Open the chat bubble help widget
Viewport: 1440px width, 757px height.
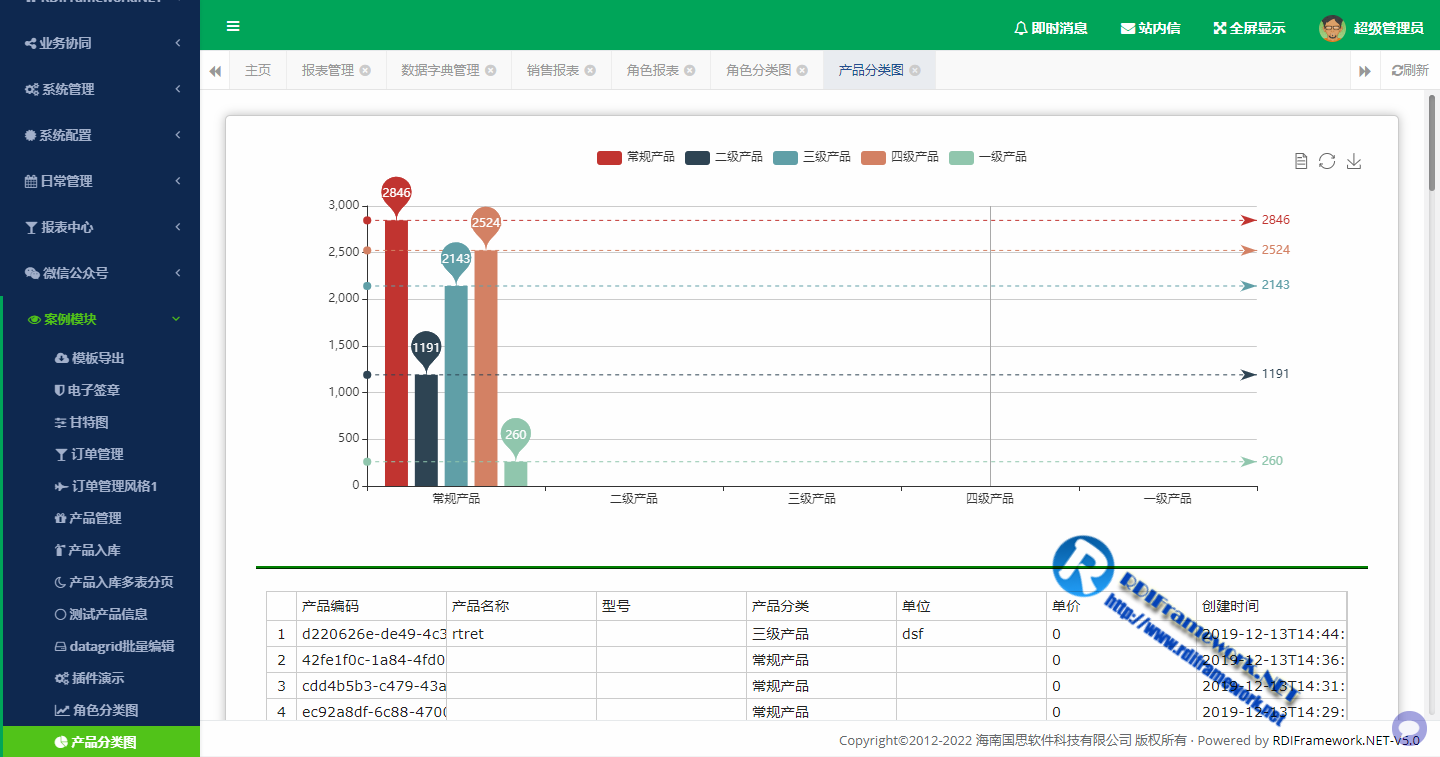pyautogui.click(x=1409, y=728)
